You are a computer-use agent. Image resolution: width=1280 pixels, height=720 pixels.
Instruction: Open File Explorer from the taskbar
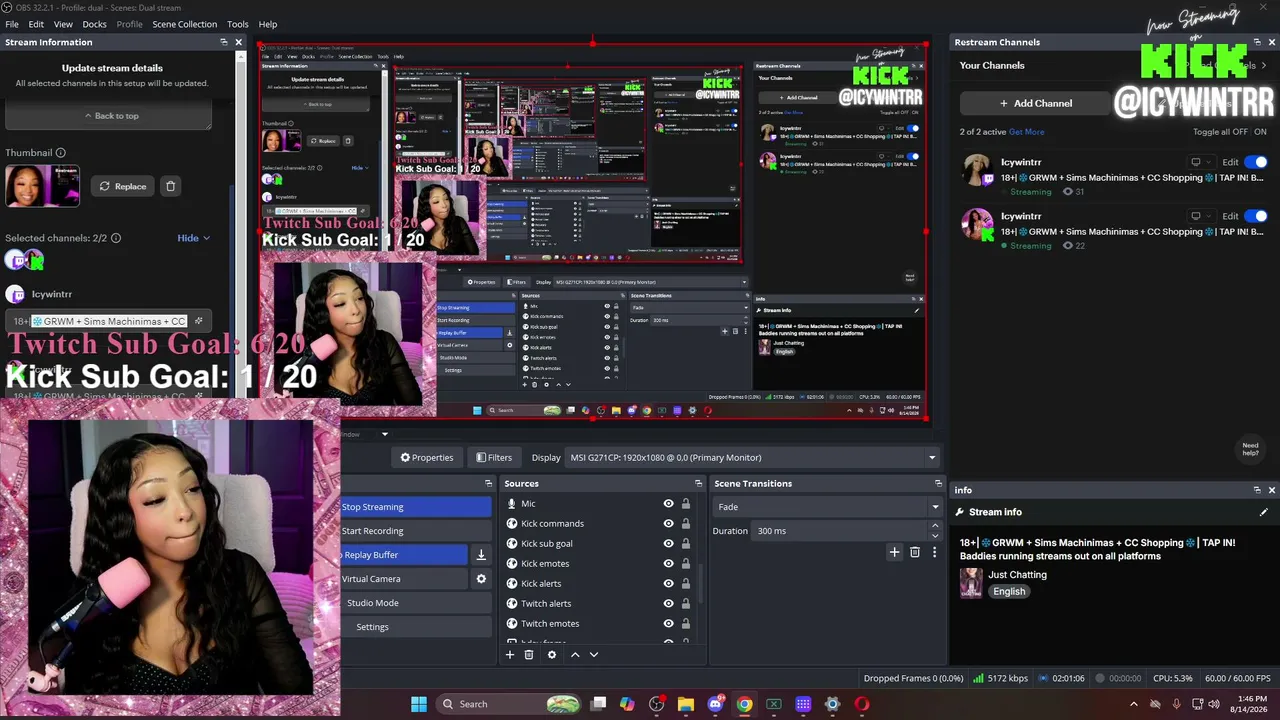[685, 704]
